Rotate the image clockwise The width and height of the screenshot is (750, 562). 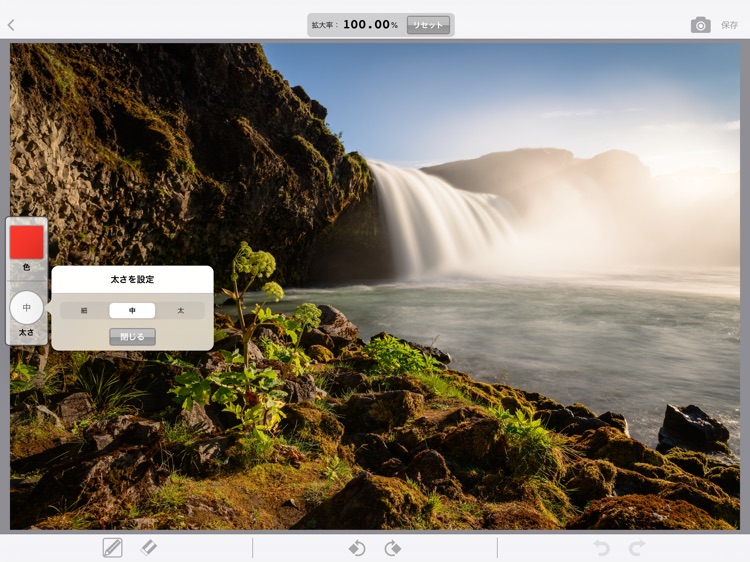(x=393, y=548)
